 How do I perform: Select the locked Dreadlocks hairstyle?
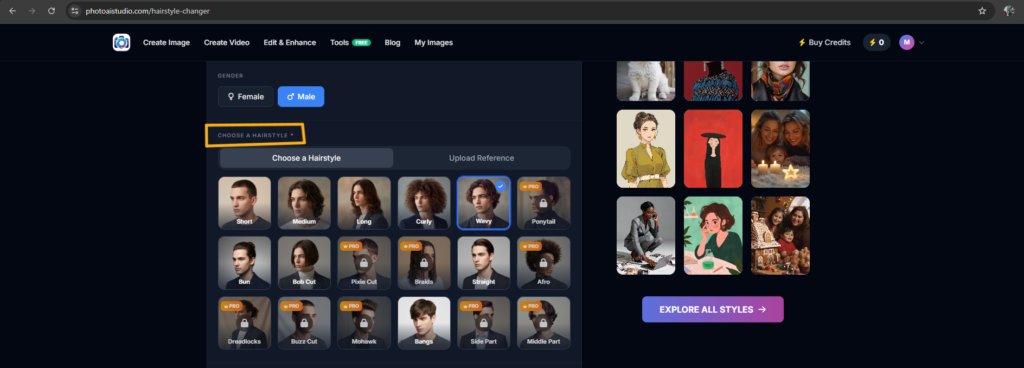click(x=244, y=323)
